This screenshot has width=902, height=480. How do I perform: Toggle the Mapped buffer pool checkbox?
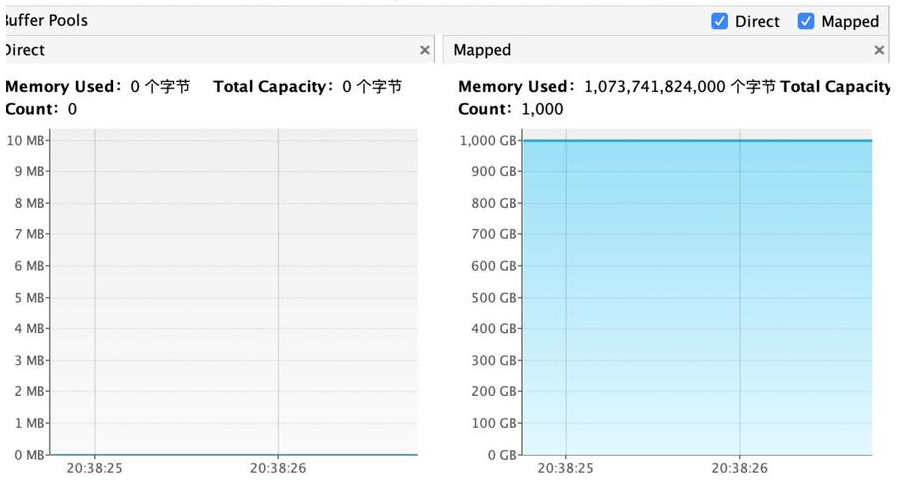(x=806, y=22)
